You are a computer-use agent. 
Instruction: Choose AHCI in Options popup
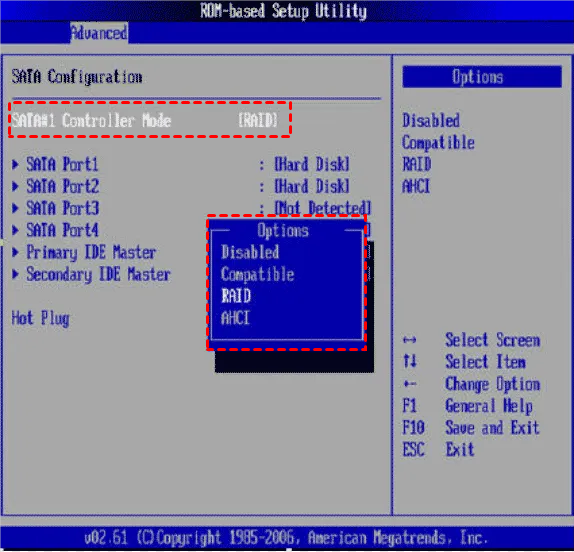(x=235, y=318)
